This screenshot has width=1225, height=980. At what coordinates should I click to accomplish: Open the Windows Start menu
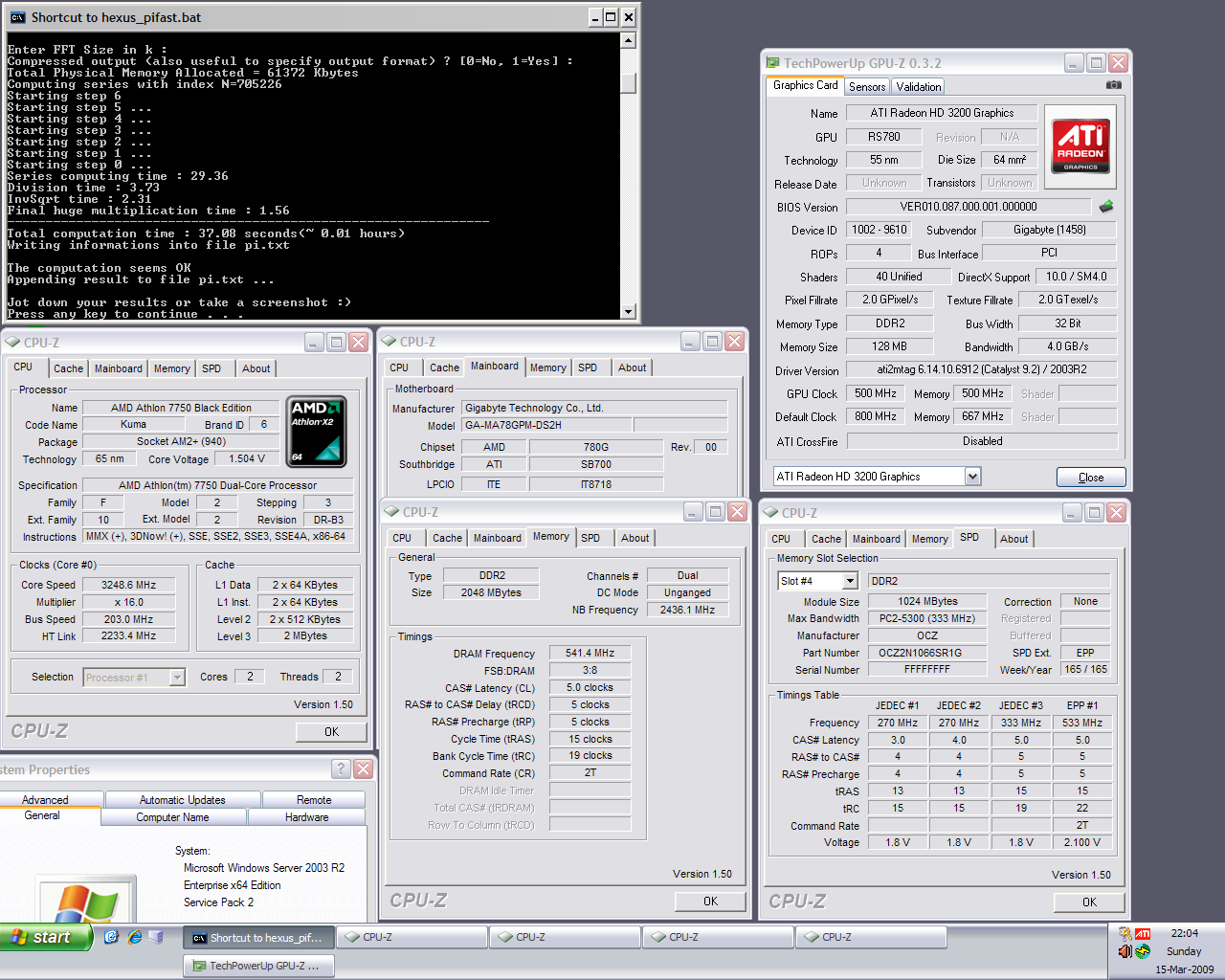[x=46, y=937]
